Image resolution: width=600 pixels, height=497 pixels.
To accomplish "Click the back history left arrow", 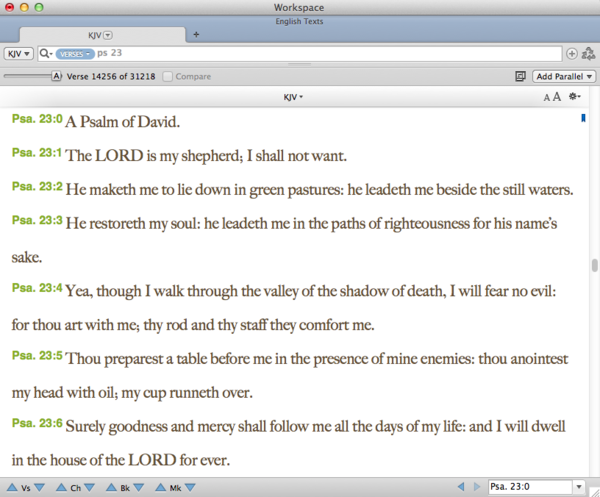I will [461, 487].
